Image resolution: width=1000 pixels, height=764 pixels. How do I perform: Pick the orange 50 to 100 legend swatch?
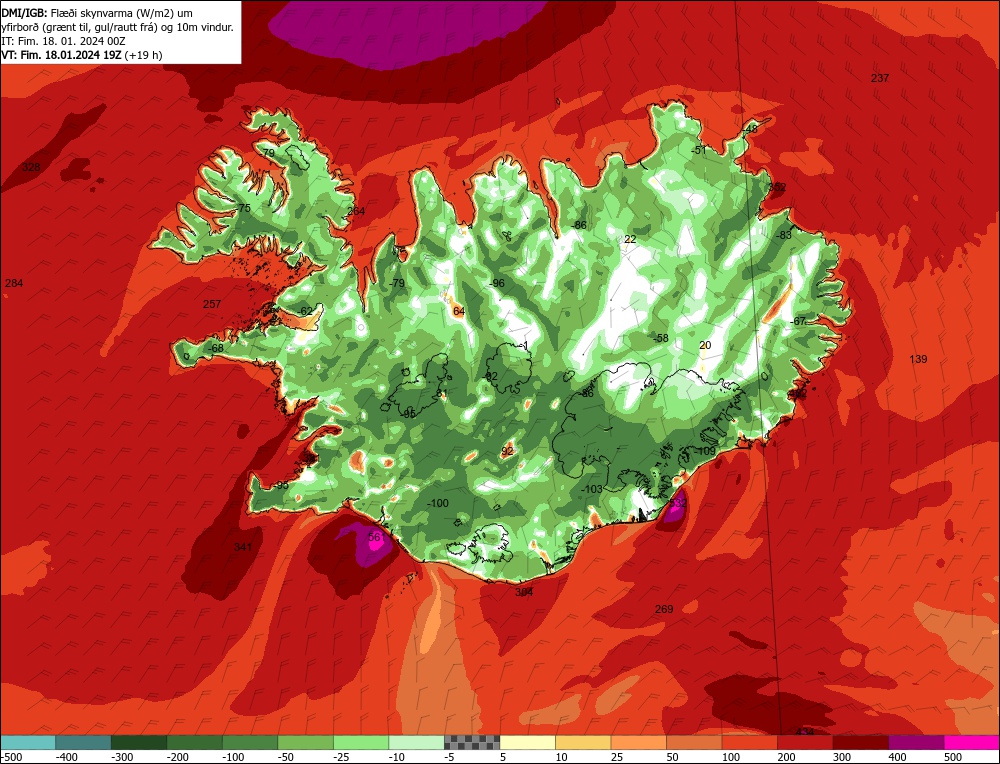click(694, 742)
